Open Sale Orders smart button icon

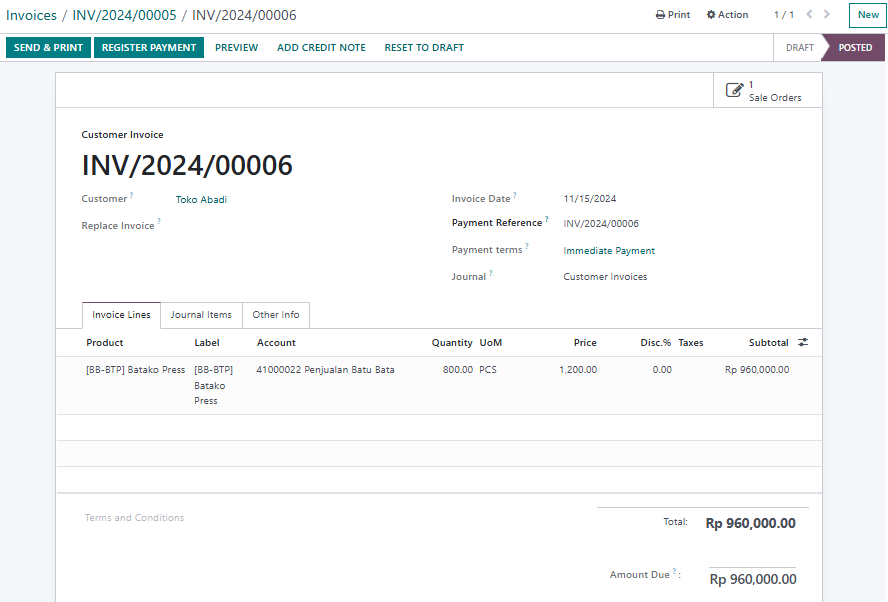click(735, 91)
